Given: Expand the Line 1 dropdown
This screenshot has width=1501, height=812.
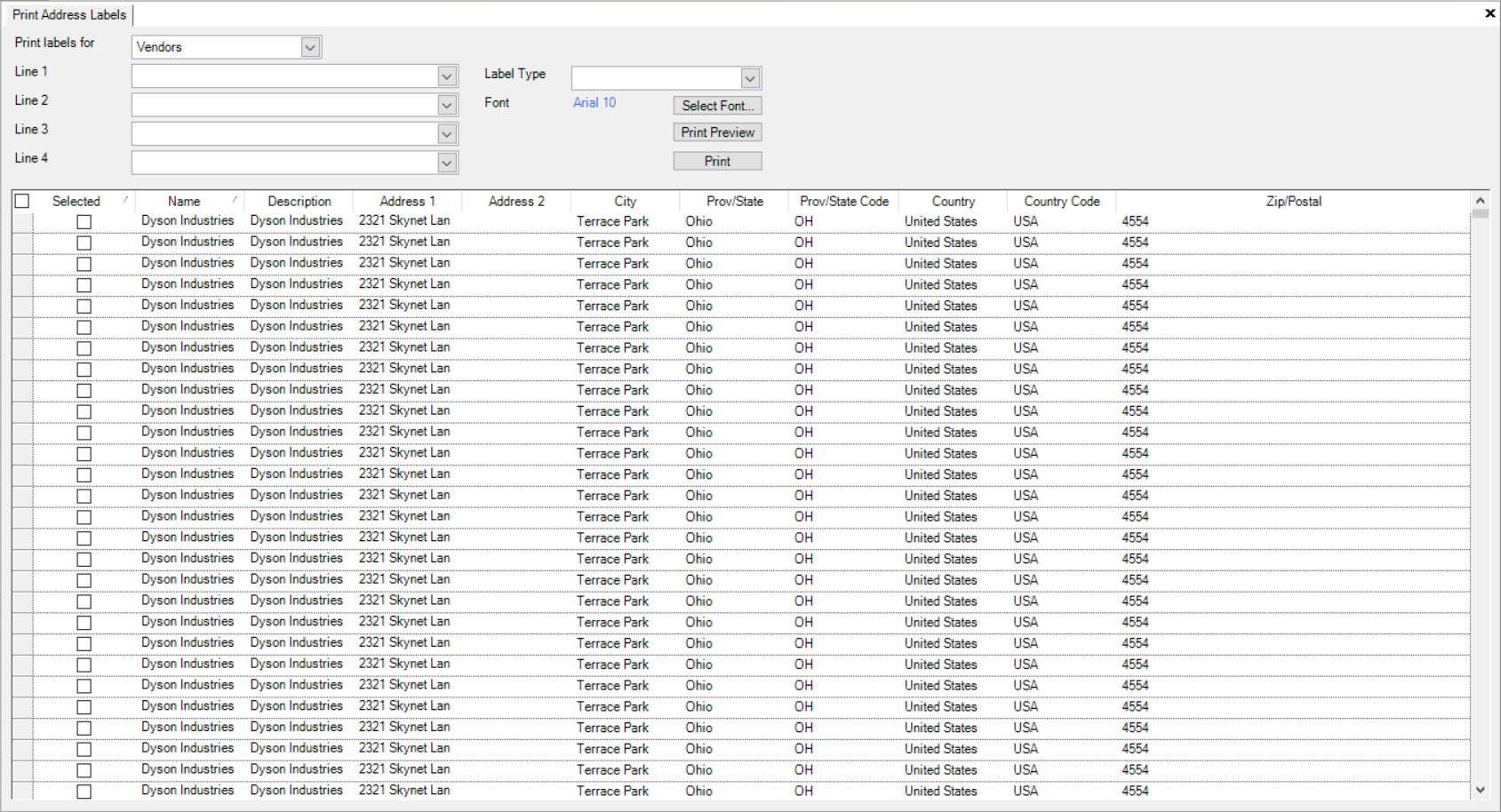Looking at the screenshot, I should (x=447, y=76).
